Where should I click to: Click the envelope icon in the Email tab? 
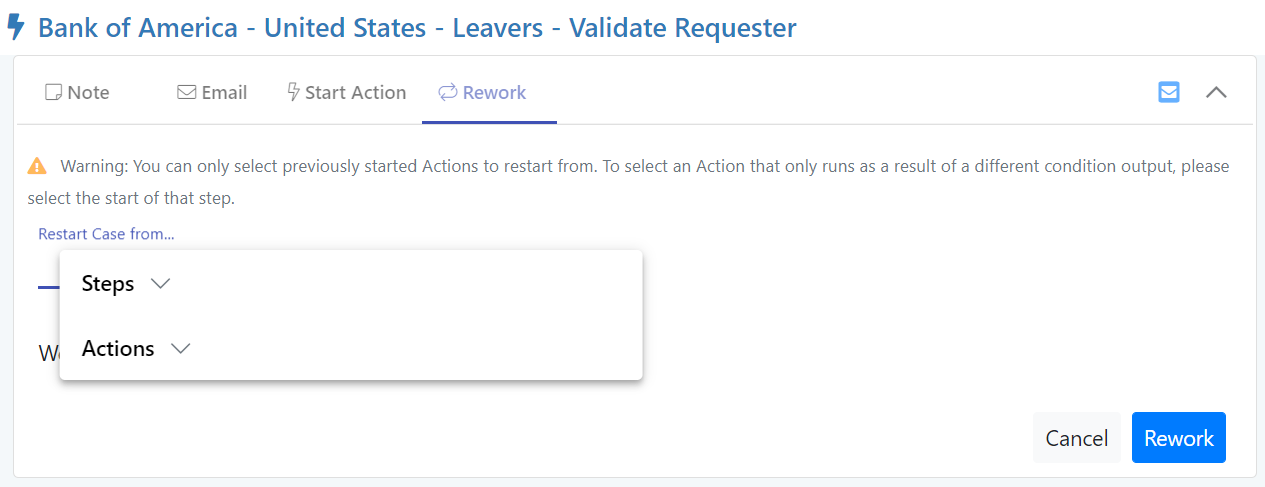click(186, 93)
